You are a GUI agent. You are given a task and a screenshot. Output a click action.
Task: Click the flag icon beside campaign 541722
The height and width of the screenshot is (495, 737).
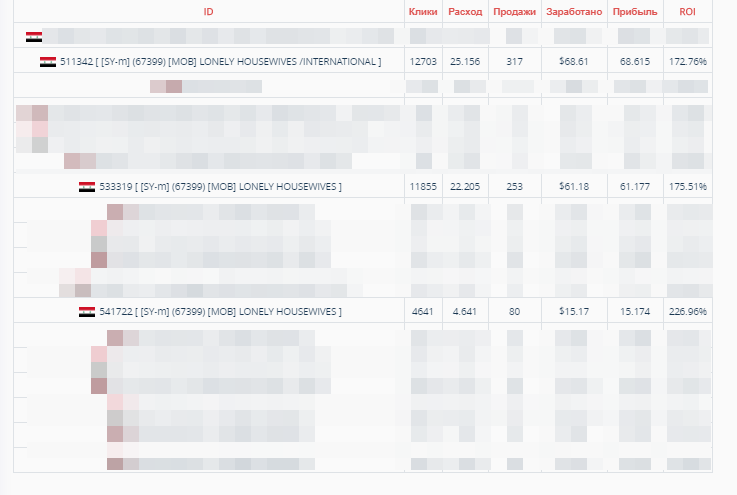coord(87,312)
